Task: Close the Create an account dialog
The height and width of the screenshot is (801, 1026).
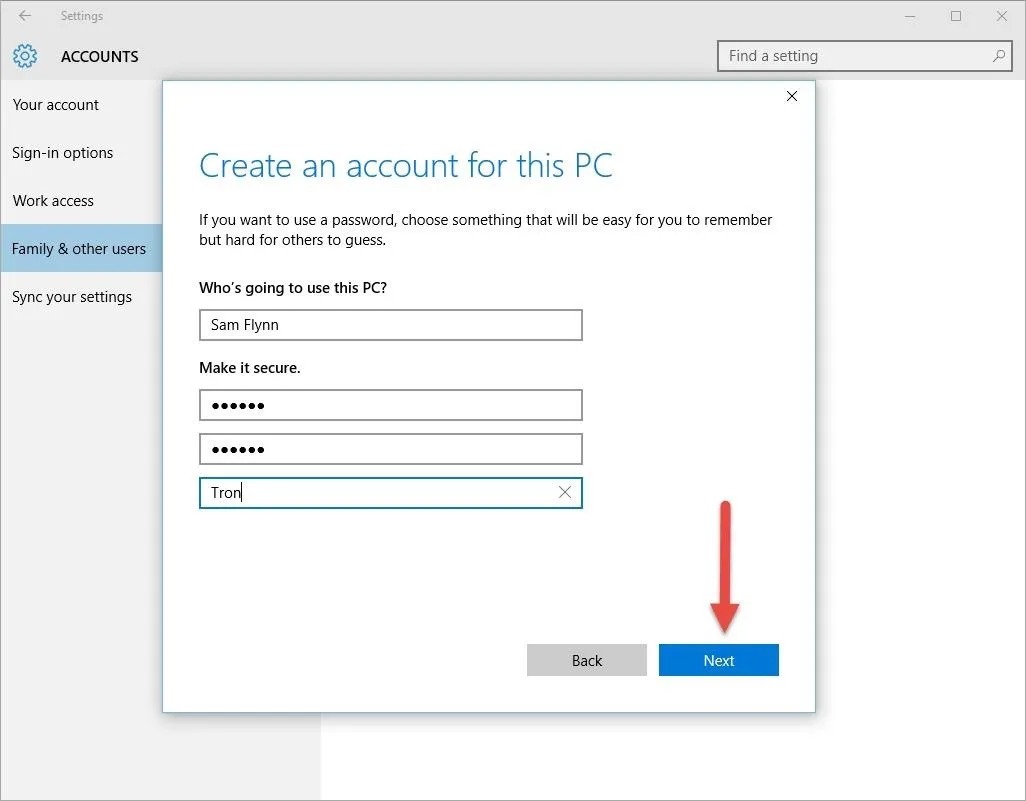Action: point(792,96)
